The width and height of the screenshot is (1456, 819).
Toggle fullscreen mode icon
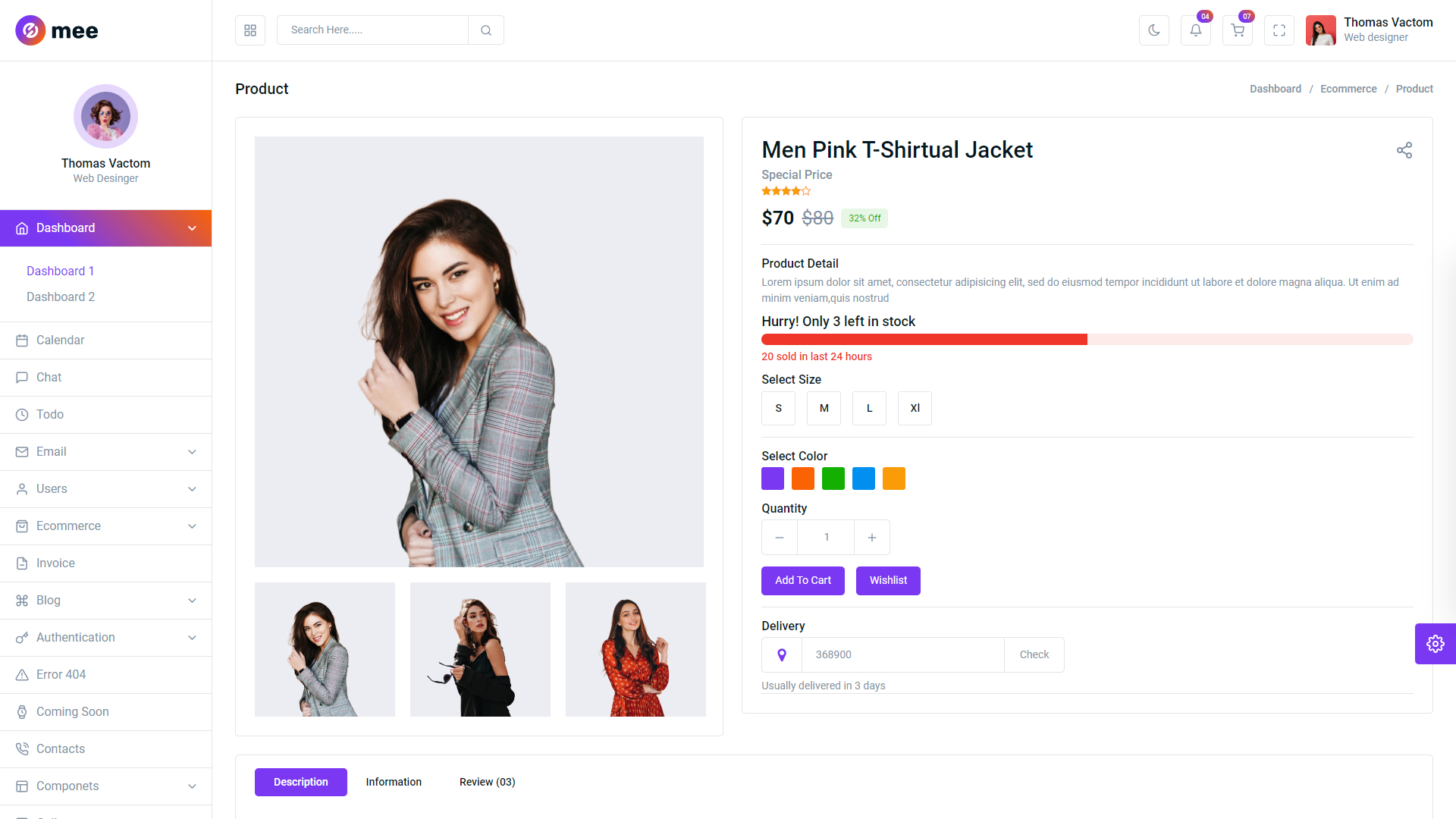(x=1279, y=30)
